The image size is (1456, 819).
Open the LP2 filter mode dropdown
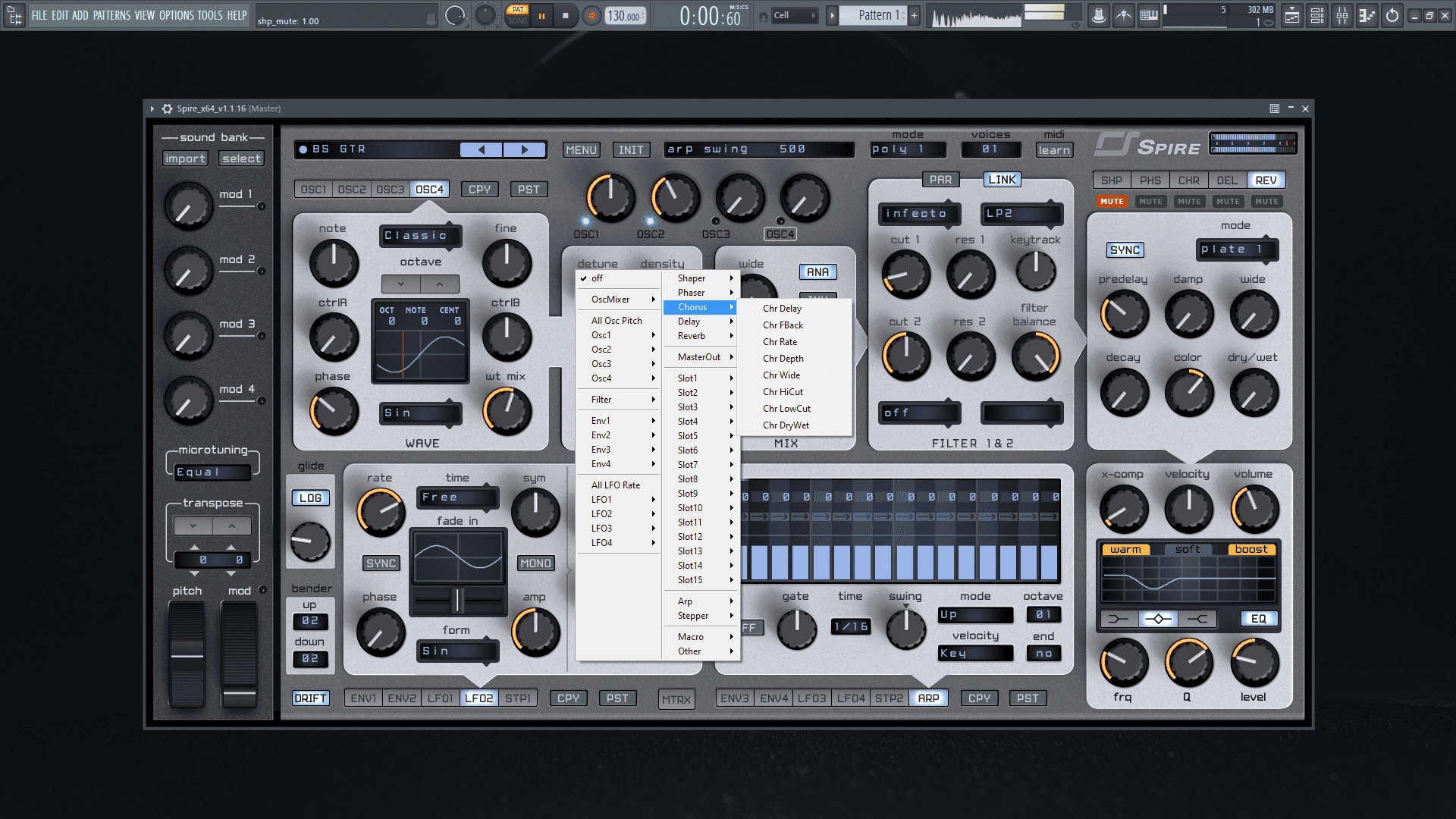coord(1021,214)
